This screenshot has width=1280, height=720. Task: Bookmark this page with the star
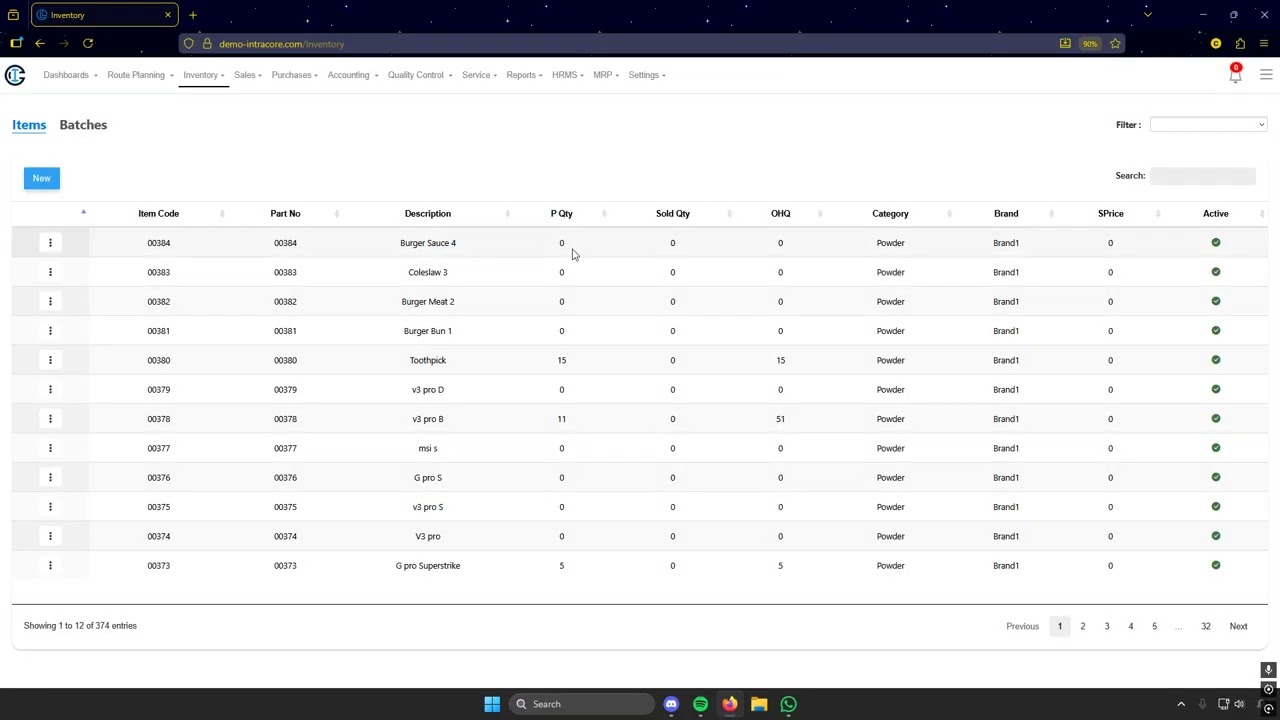pyautogui.click(x=1115, y=43)
